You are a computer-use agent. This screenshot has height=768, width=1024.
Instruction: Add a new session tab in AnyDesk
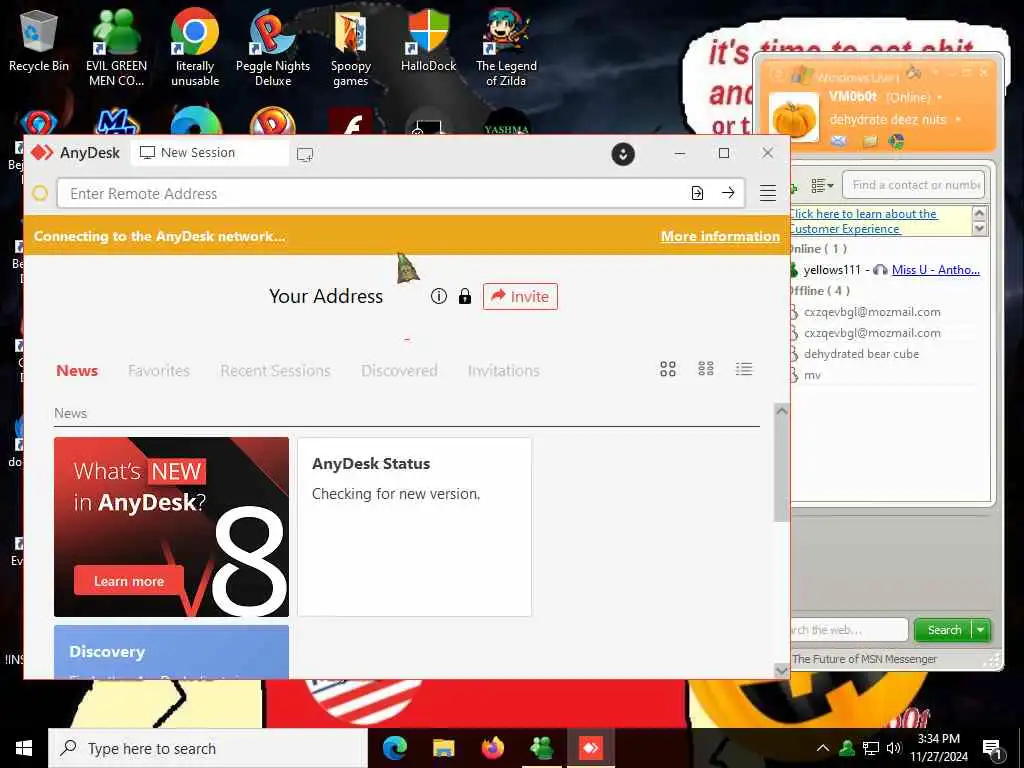[x=305, y=155]
